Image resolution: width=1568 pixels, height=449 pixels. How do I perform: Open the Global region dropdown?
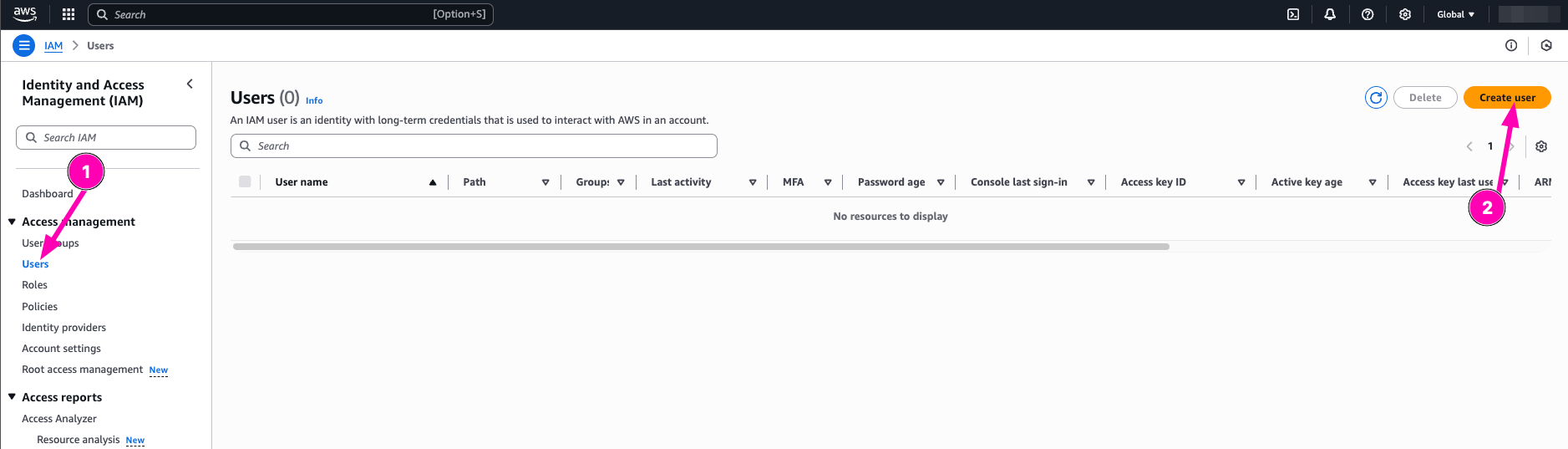(x=1455, y=14)
